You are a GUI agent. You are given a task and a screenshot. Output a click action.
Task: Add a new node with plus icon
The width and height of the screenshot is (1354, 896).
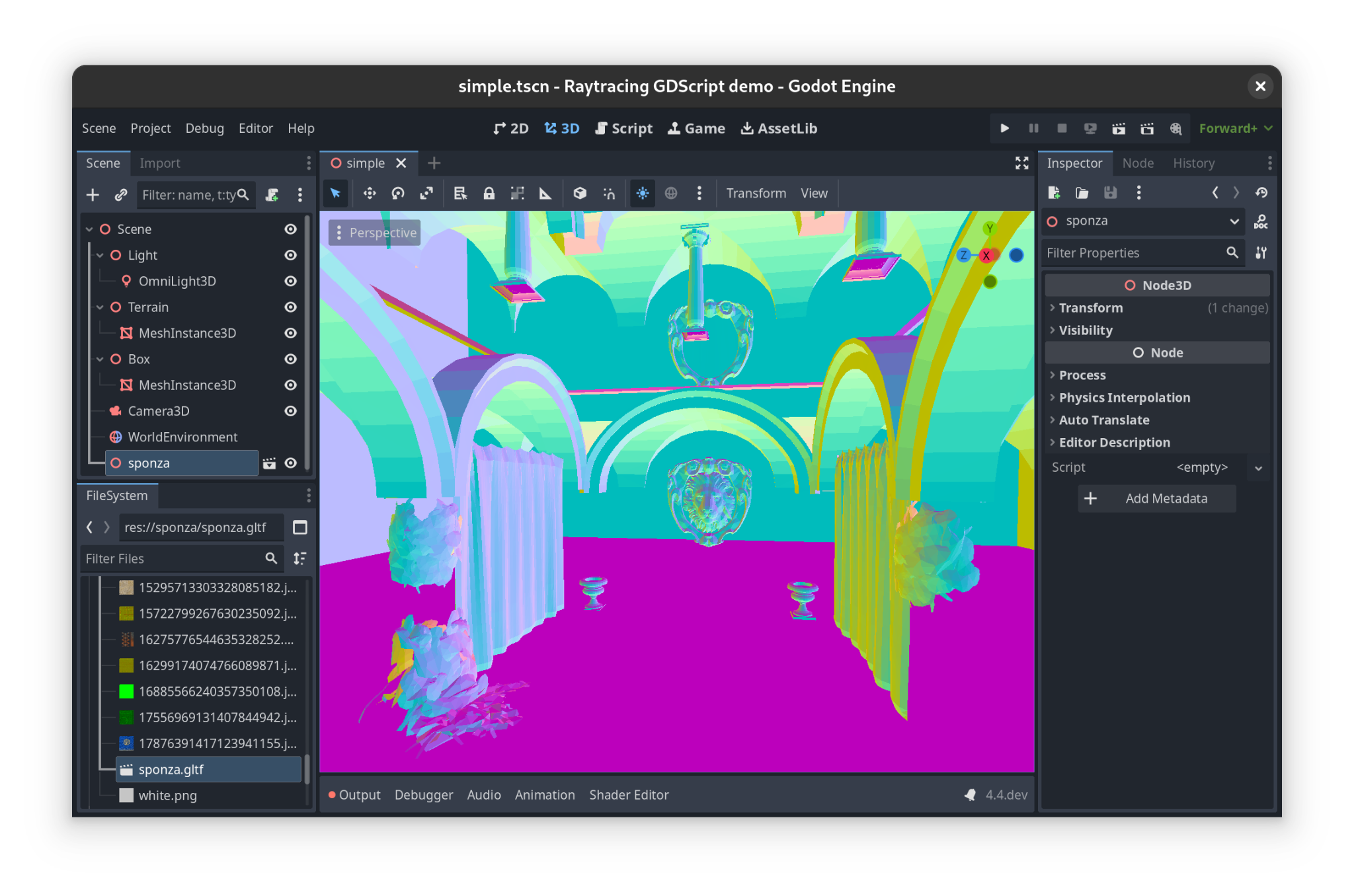pyautogui.click(x=93, y=195)
